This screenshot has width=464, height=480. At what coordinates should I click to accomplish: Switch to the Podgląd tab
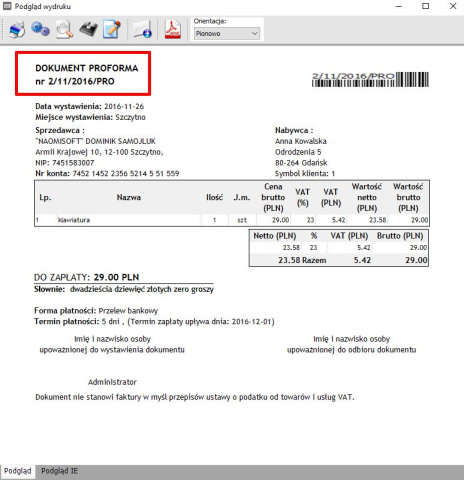click(18, 471)
